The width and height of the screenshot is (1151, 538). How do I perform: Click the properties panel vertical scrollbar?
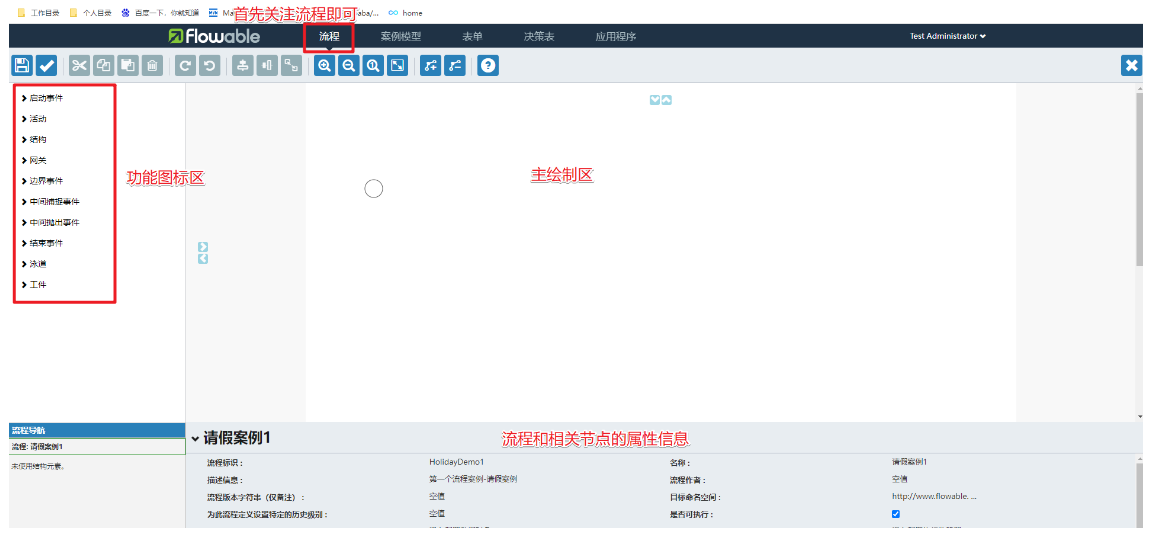click(x=1139, y=494)
